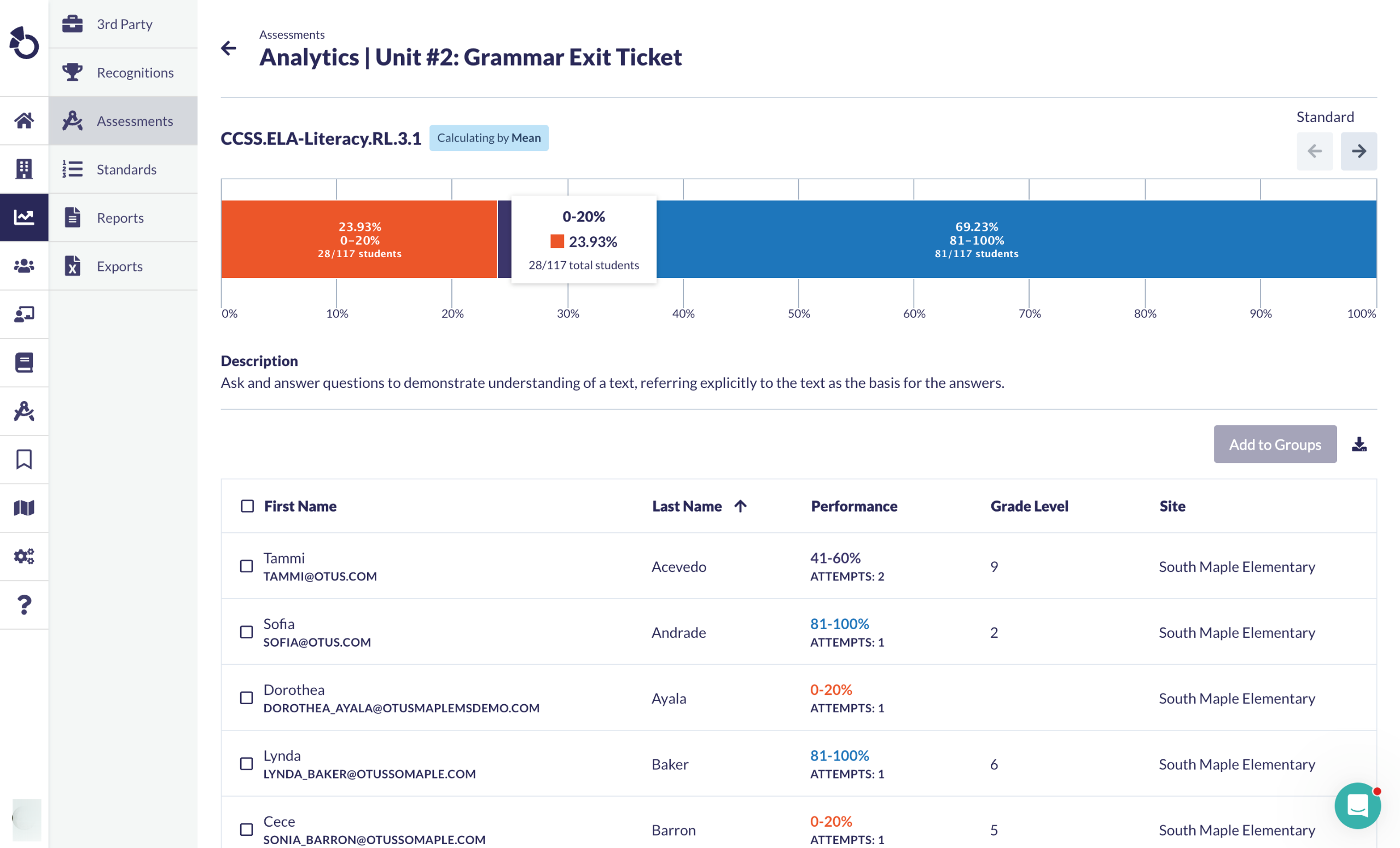Select the checkbox for Sofia Andrade
This screenshot has width=1400, height=848.
pos(246,632)
